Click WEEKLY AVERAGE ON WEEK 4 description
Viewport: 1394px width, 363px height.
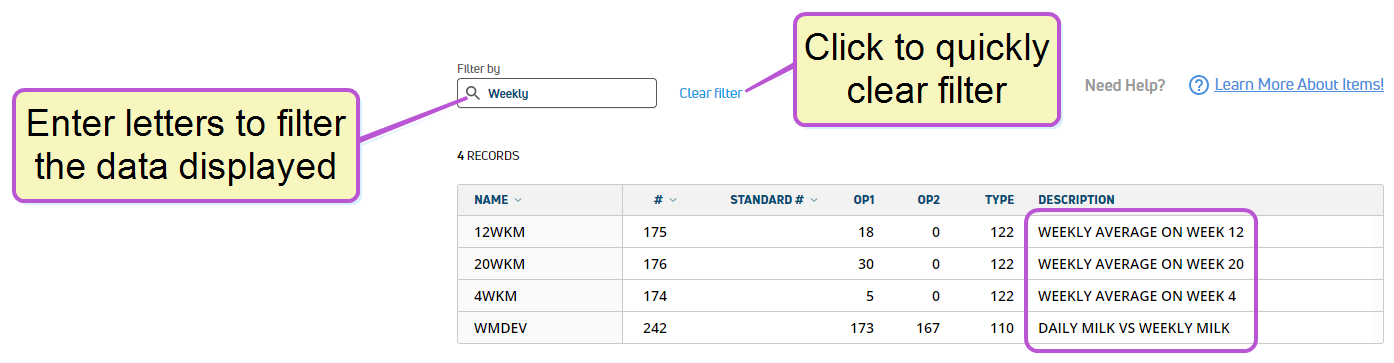pyautogui.click(x=1137, y=296)
